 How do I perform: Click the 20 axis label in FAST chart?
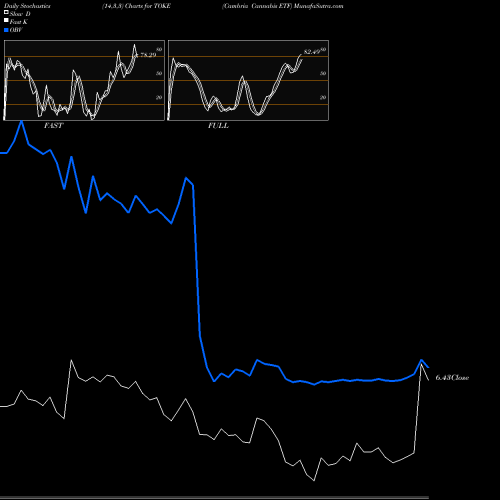coord(159,97)
